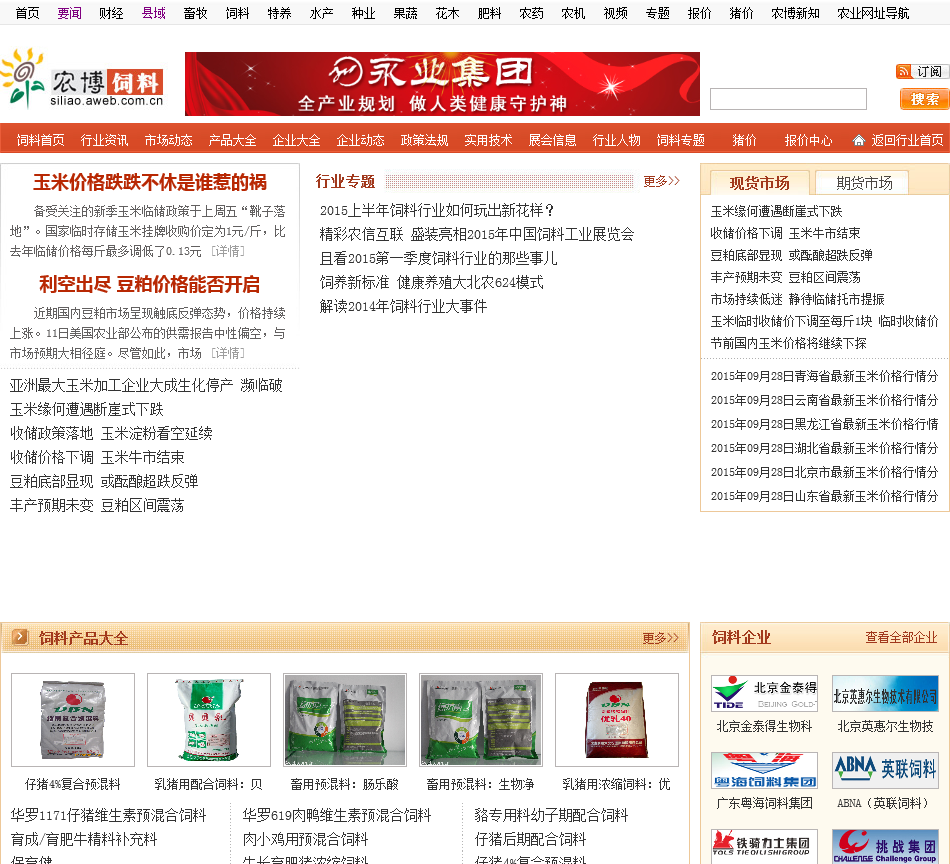Image resolution: width=950 pixels, height=864 pixels.
Task: Open 貉专用料幼子期配合饲料
Action: [551, 815]
